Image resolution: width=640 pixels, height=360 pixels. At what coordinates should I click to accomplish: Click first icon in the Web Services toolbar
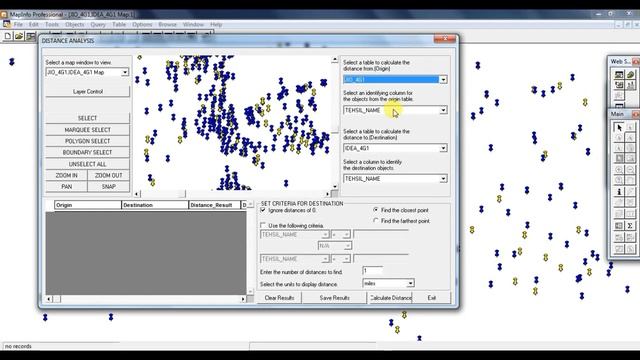pyautogui.click(x=619, y=75)
